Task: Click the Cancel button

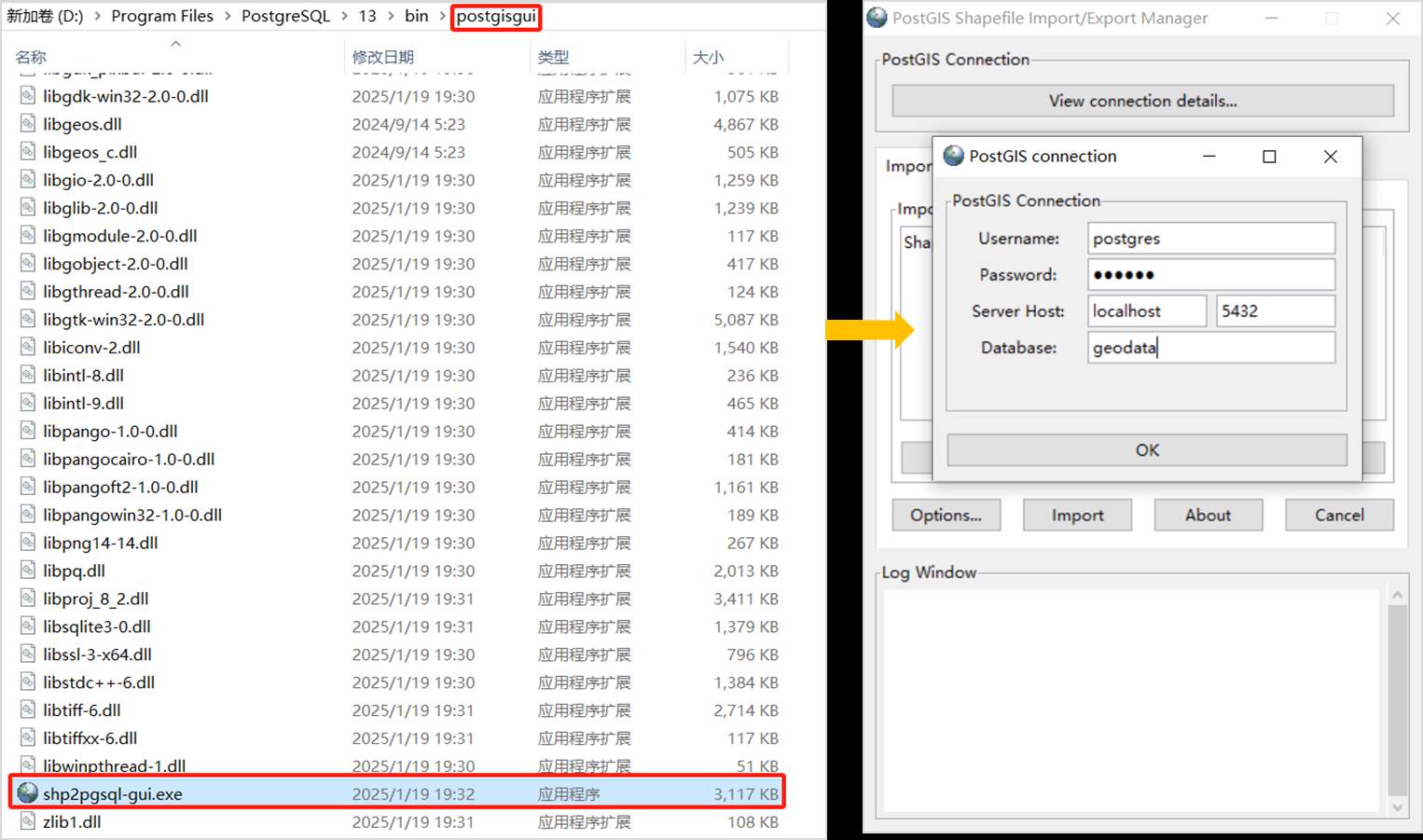Action: point(1339,516)
